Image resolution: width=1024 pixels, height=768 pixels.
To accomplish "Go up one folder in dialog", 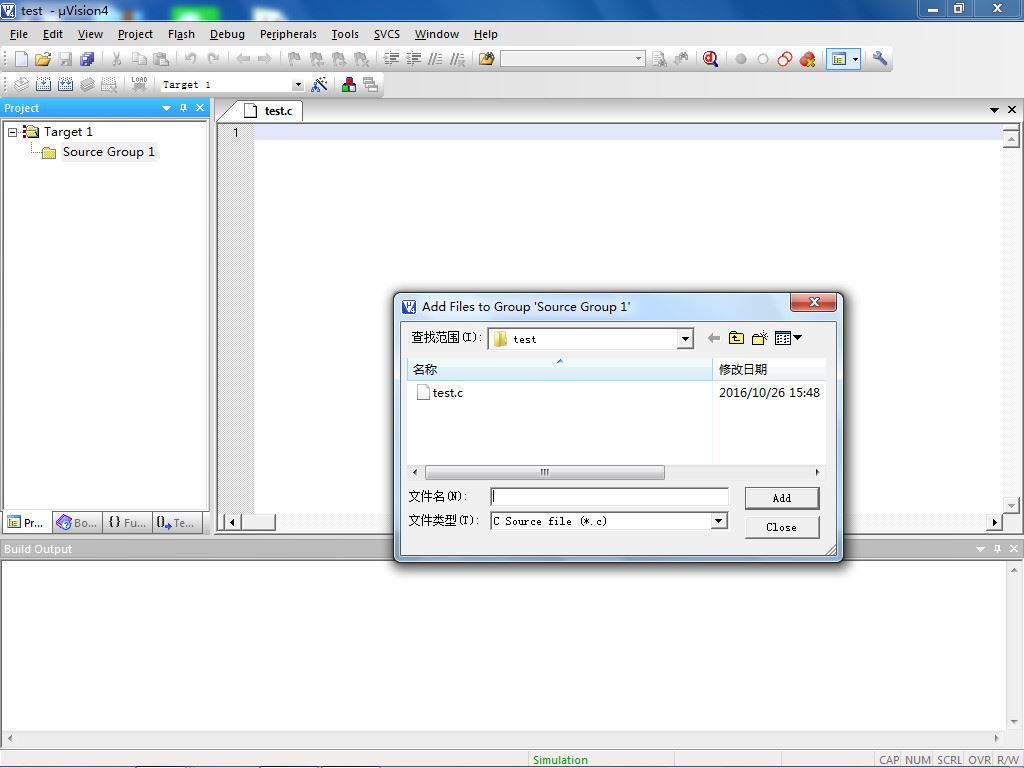I will point(737,338).
